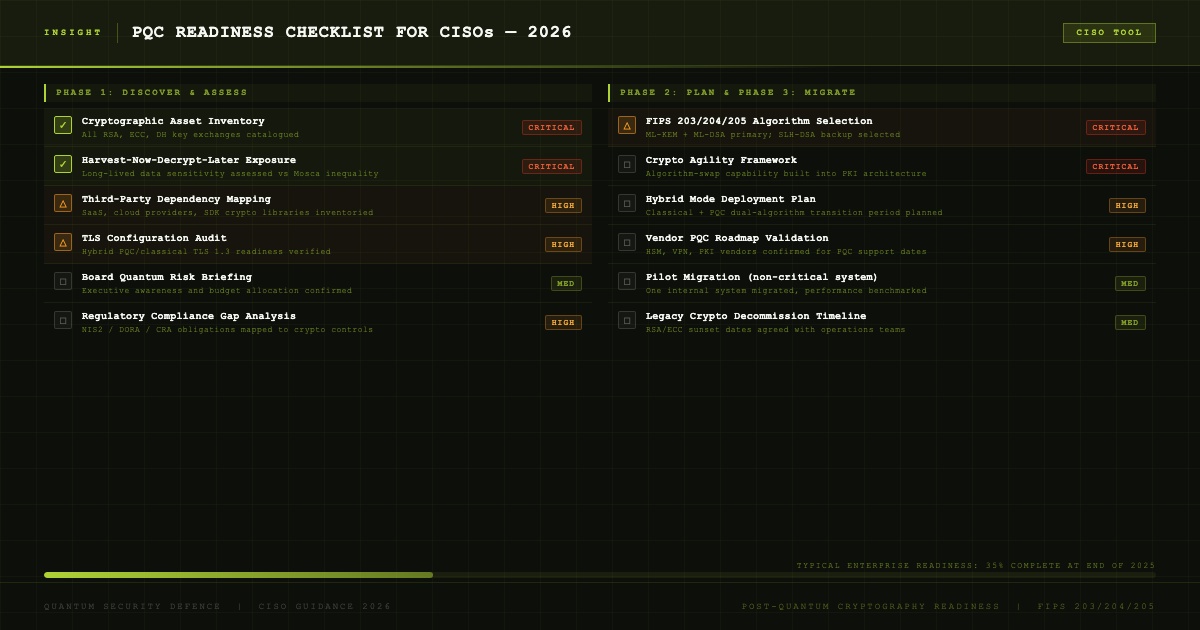Screen dimensions: 1200x630
Task: Tick the Crypto Agility Framework checkbox
Action: (627, 164)
